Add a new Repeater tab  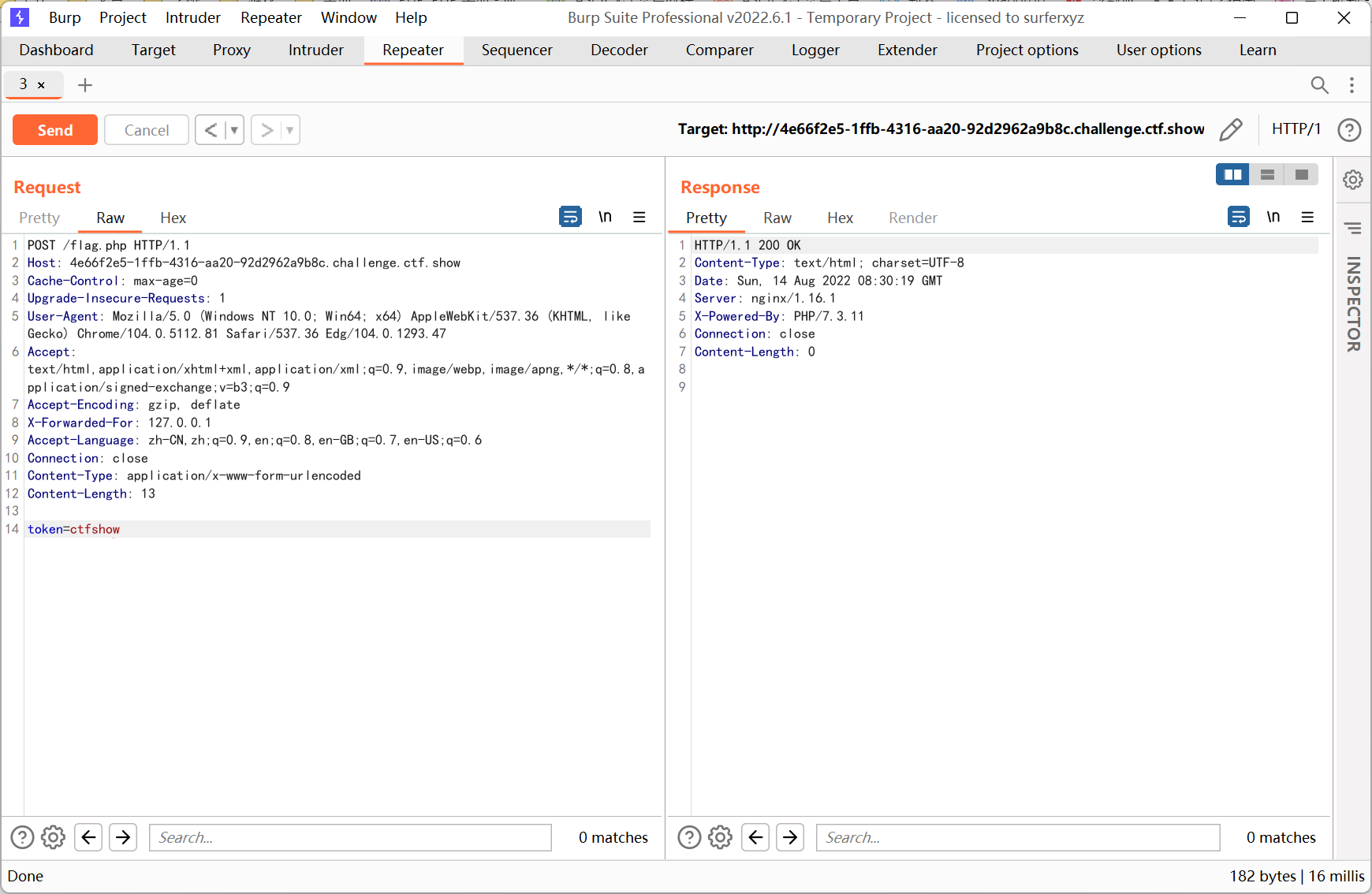click(85, 85)
